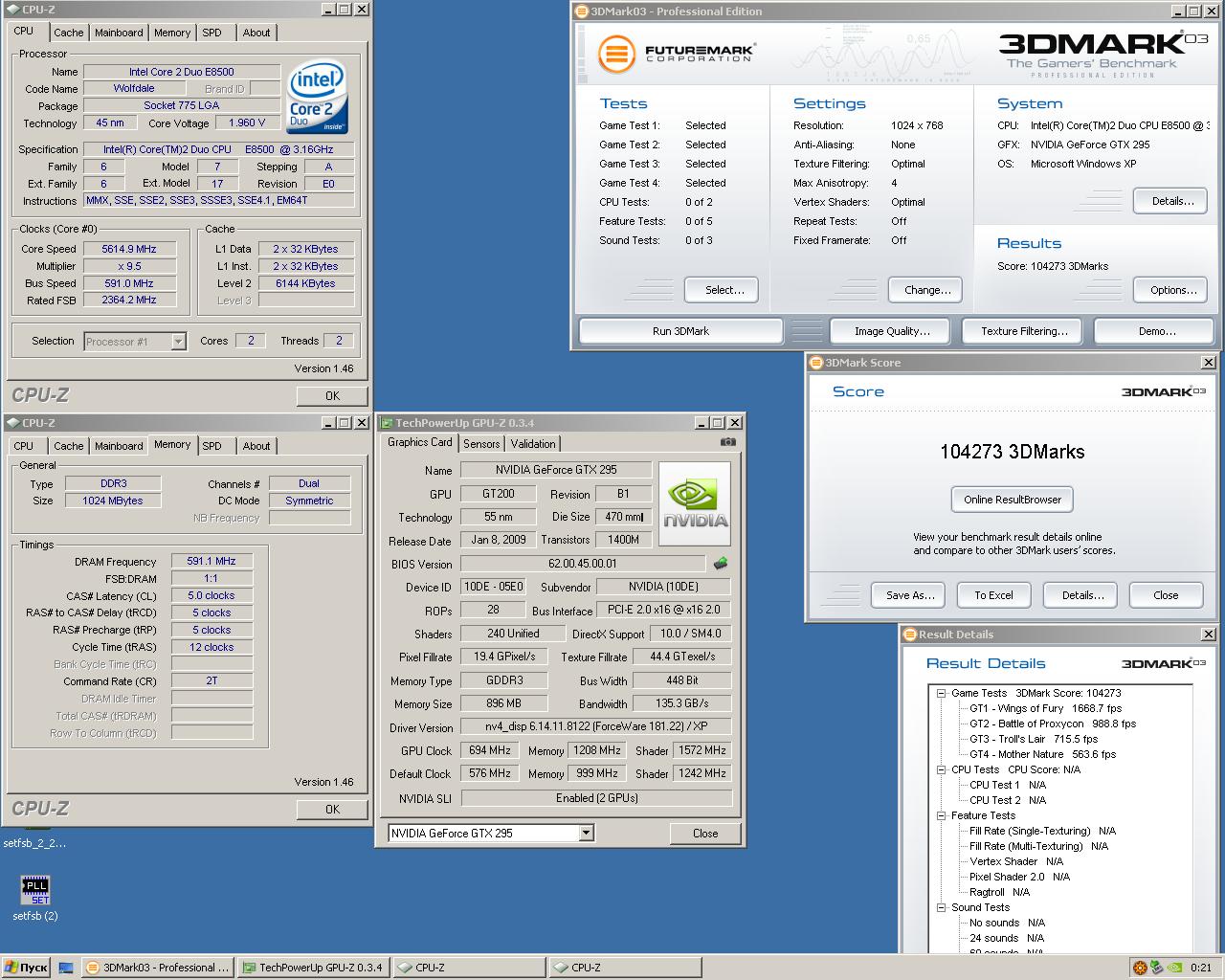Image resolution: width=1225 pixels, height=980 pixels.
Task: Select GT3 - Troll's Lair result row
Action: click(x=1034, y=739)
